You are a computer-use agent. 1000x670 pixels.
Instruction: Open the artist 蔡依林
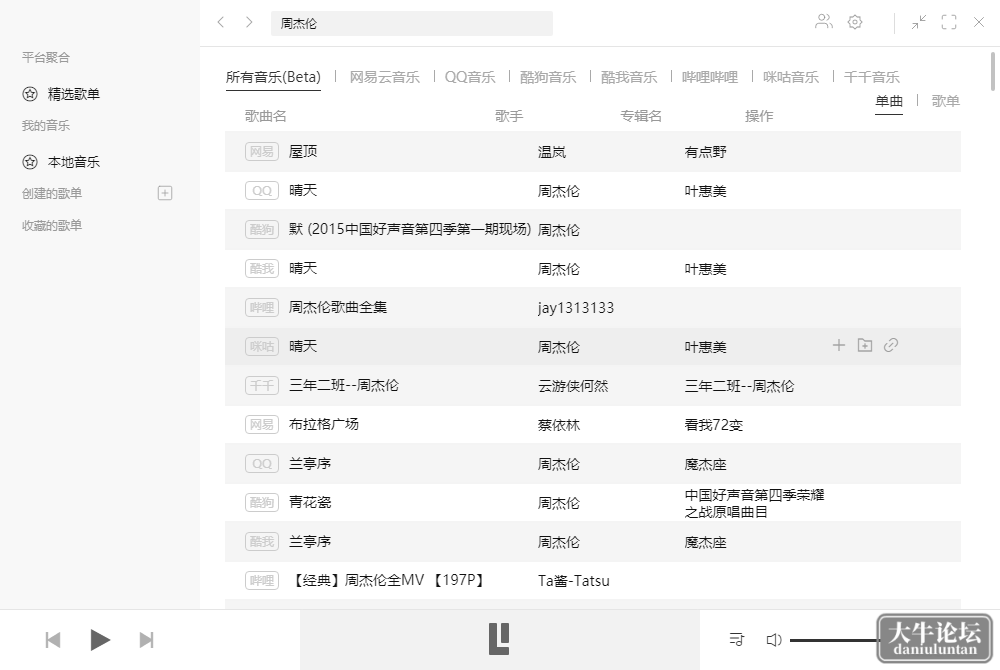pyautogui.click(x=559, y=425)
